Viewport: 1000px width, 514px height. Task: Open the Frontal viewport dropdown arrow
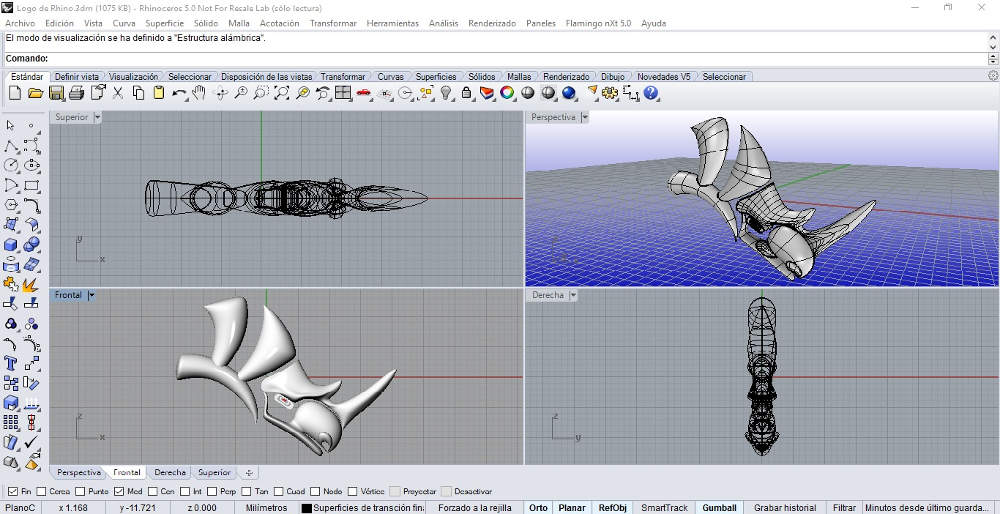click(91, 295)
